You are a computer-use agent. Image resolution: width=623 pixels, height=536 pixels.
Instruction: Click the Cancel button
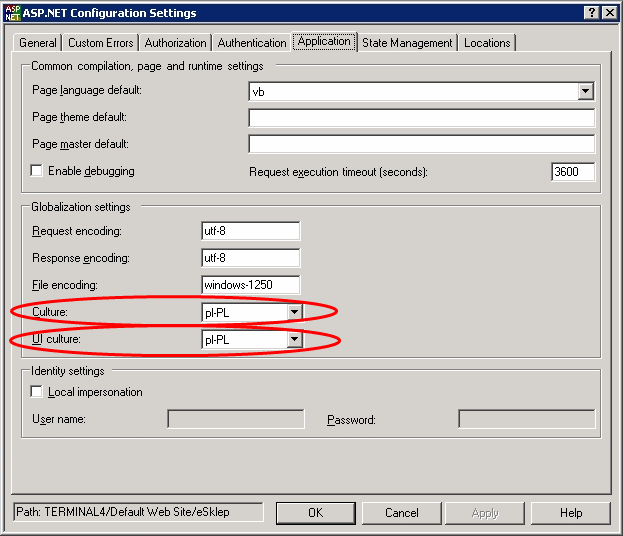402,513
